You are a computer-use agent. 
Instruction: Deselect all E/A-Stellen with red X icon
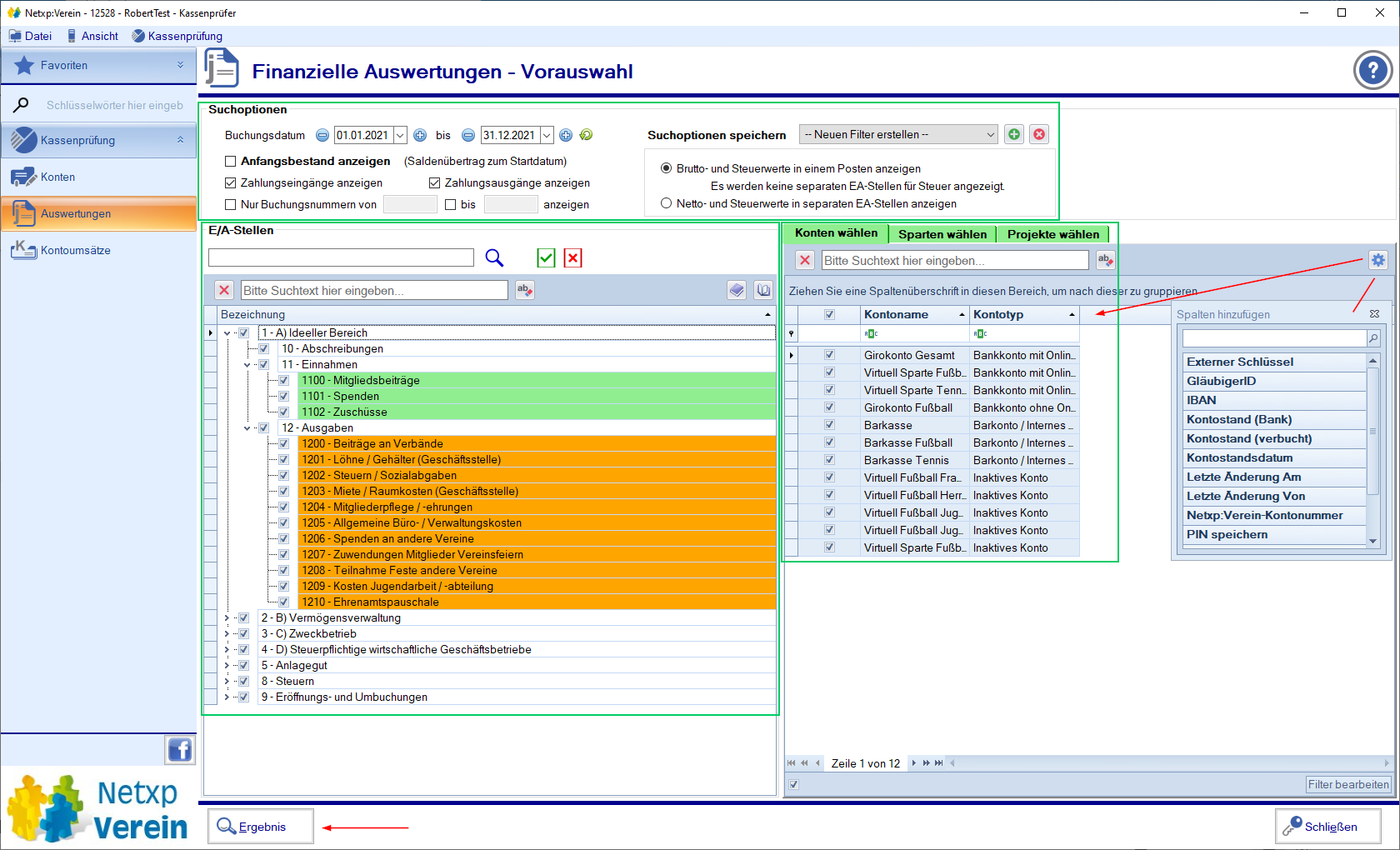[572, 258]
